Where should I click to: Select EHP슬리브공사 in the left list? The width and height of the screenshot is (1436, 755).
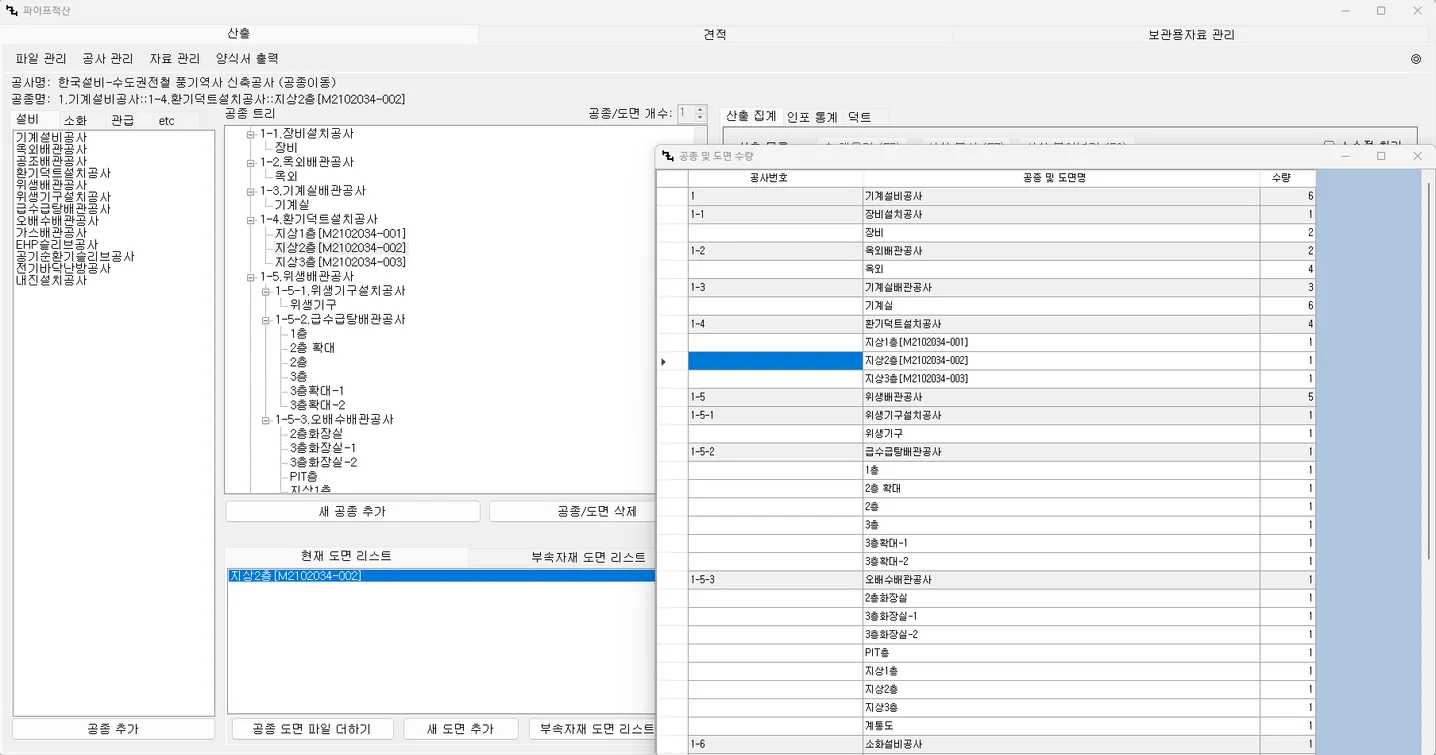click(x=57, y=245)
